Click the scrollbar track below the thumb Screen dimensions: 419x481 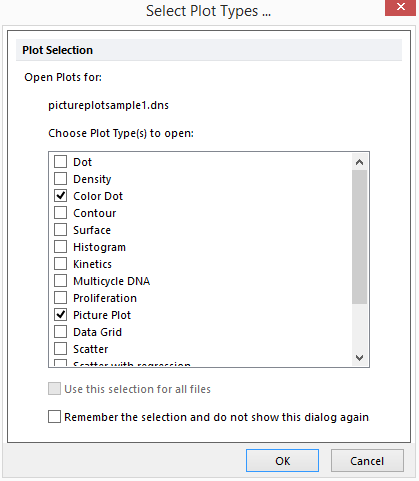pos(359,327)
